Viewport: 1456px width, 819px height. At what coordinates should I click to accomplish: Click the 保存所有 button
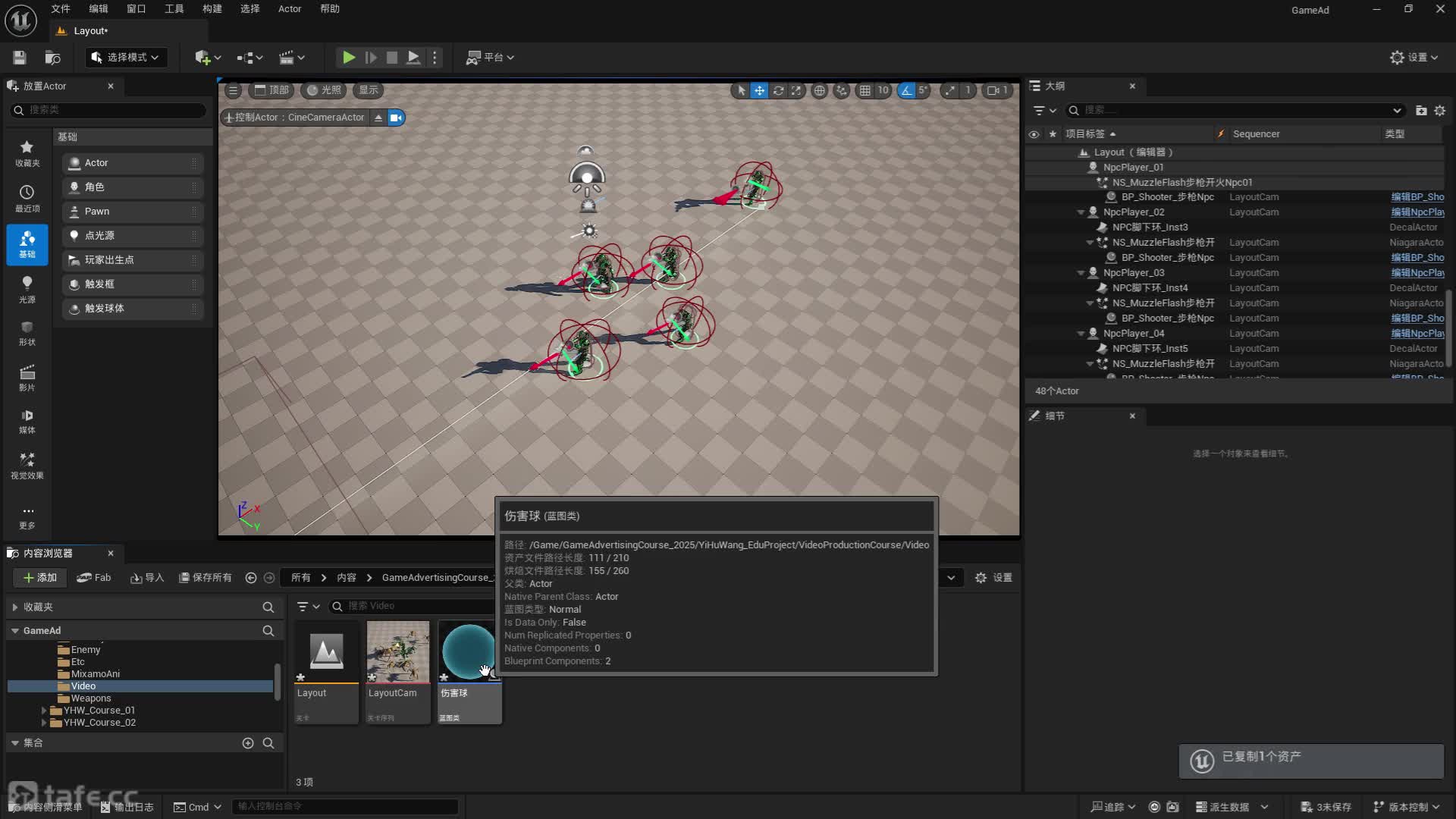click(x=205, y=578)
